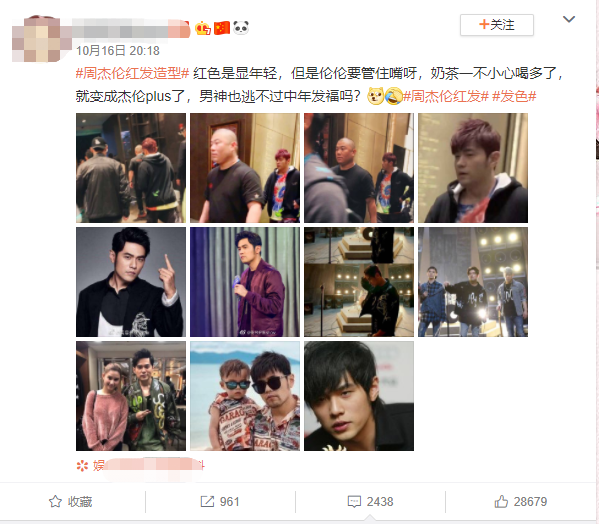Open the #周杰伦红发# hashtag link
The height and width of the screenshot is (524, 599).
(x=446, y=96)
